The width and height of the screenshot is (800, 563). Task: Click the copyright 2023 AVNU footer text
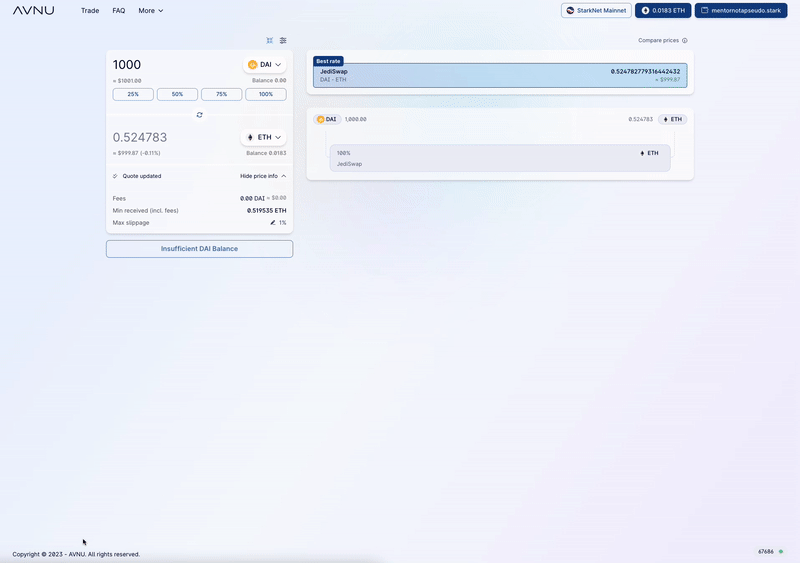pyautogui.click(x=76, y=554)
